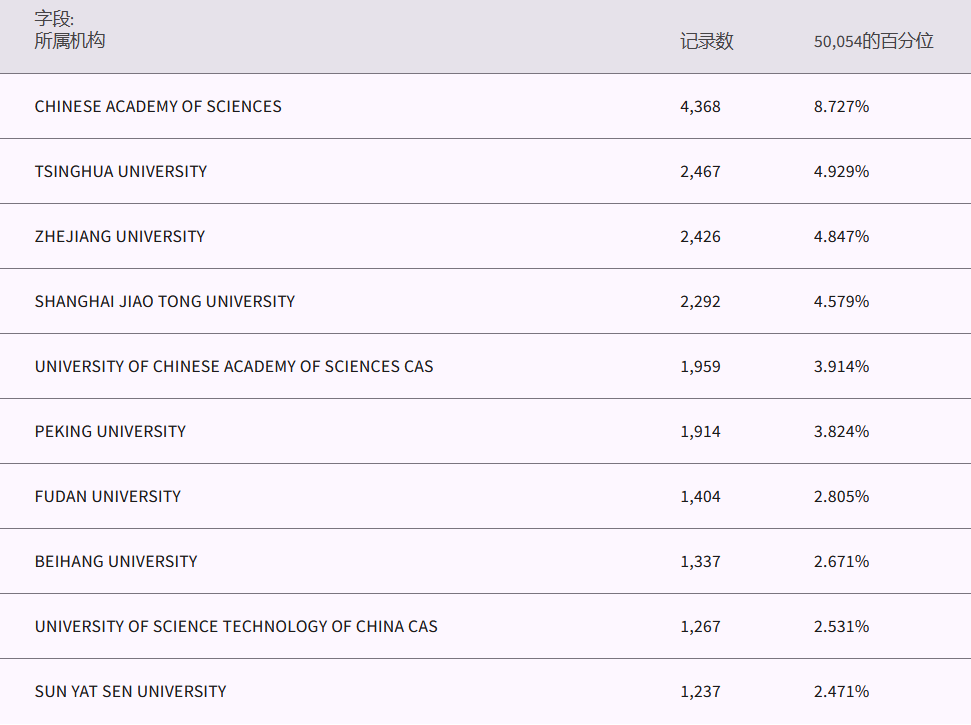Open the Zhejiang University entry
Image resolution: width=971 pixels, height=725 pixels.
[x=120, y=237]
